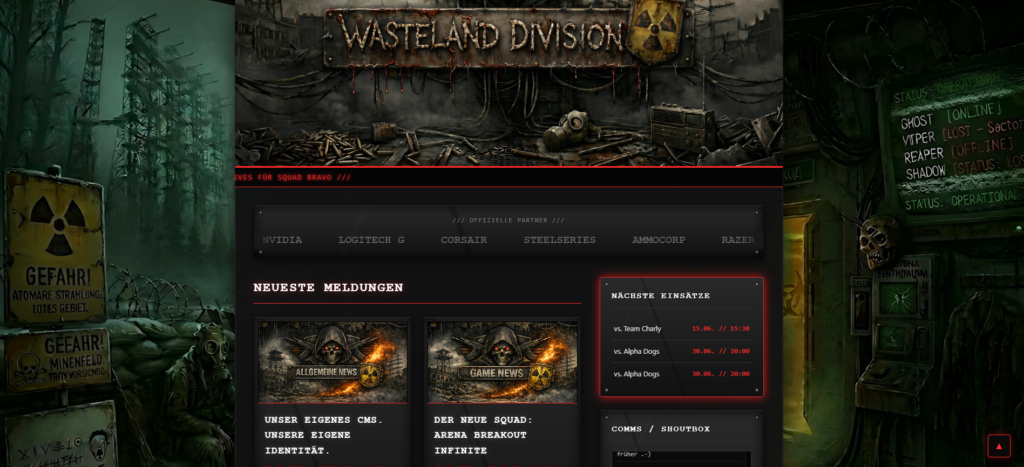Visit the SteelSeries partner link

[x=560, y=240]
